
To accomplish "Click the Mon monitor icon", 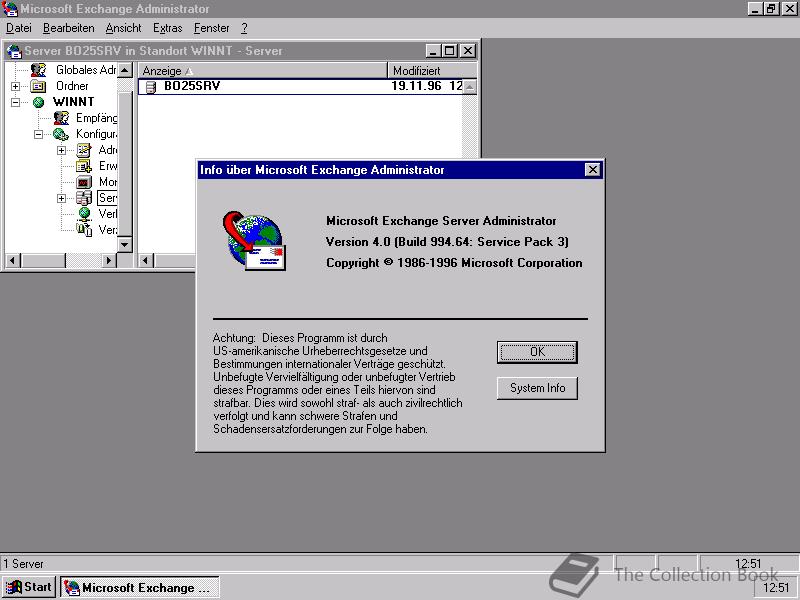I will pyautogui.click(x=84, y=182).
